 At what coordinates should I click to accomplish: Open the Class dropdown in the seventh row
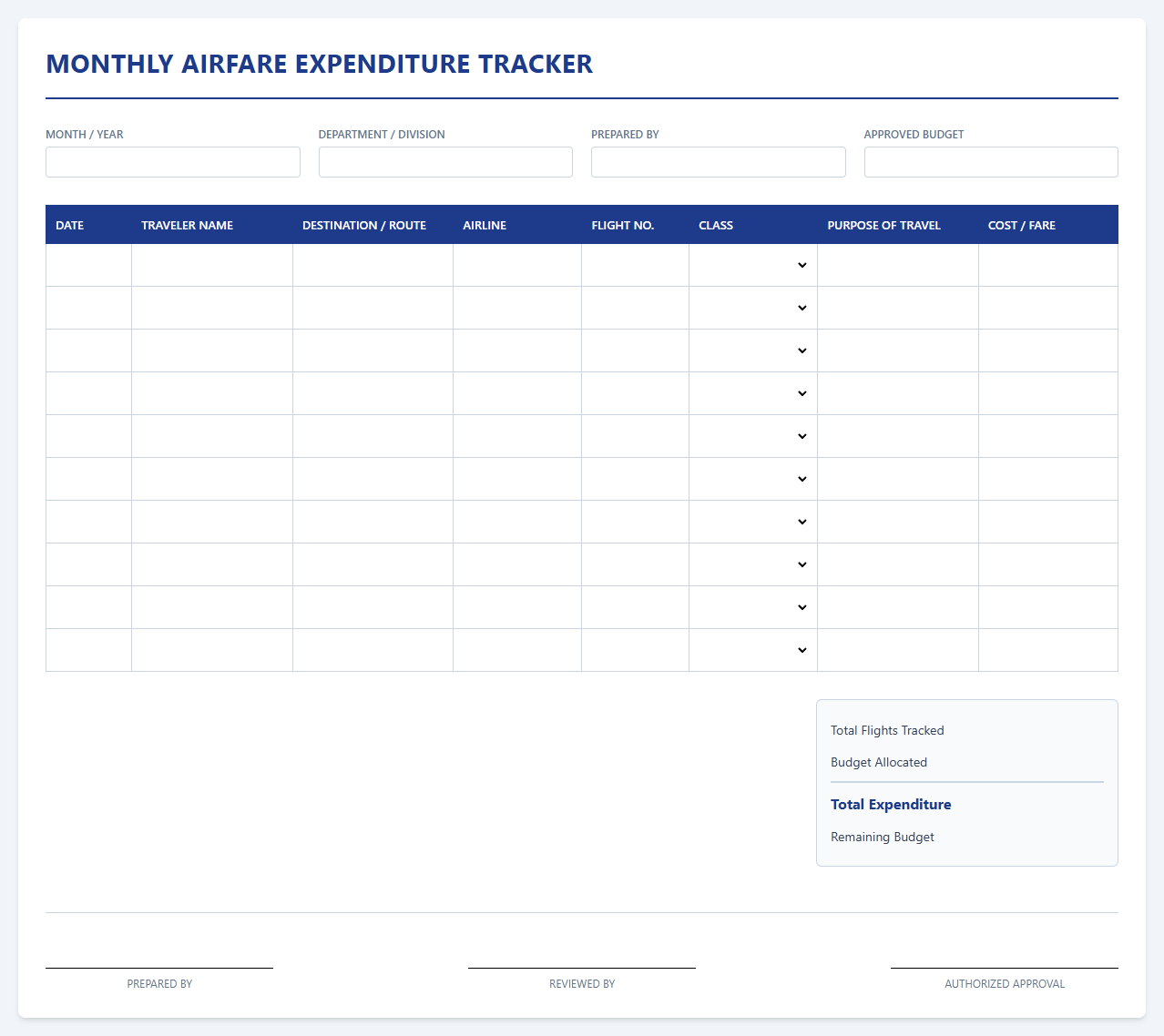point(753,522)
